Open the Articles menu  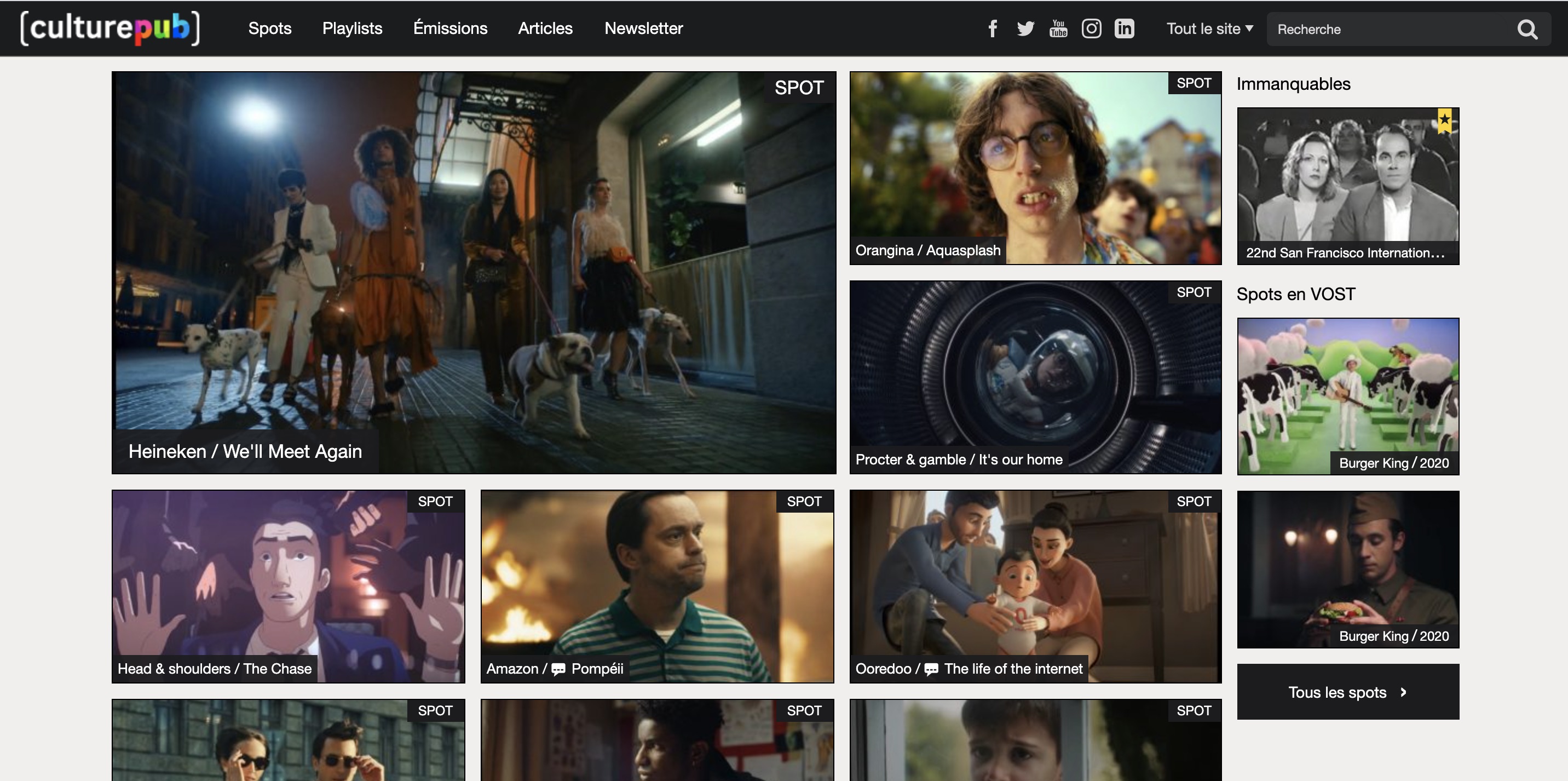(545, 28)
